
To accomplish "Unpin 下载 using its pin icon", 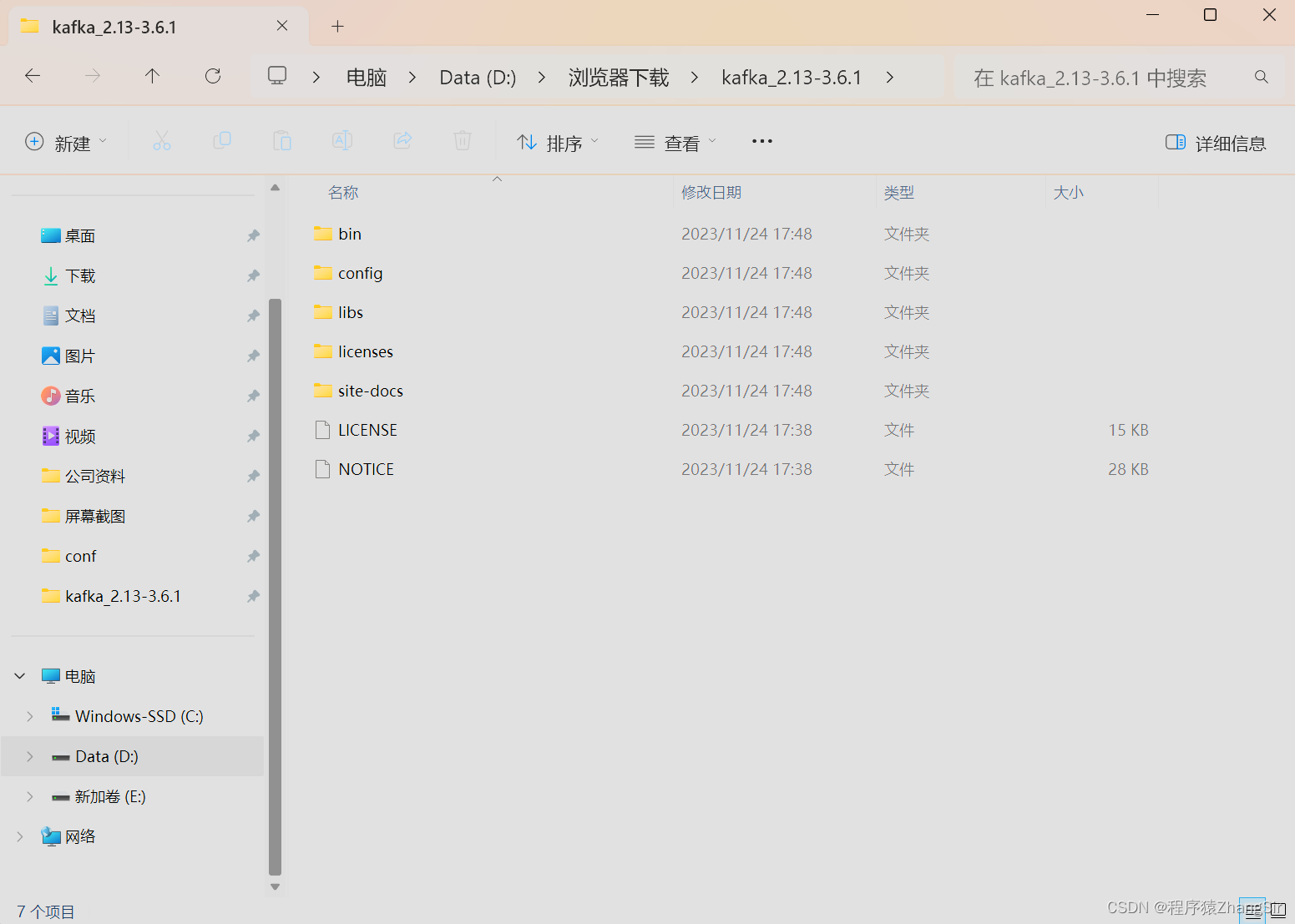I will pos(253,276).
